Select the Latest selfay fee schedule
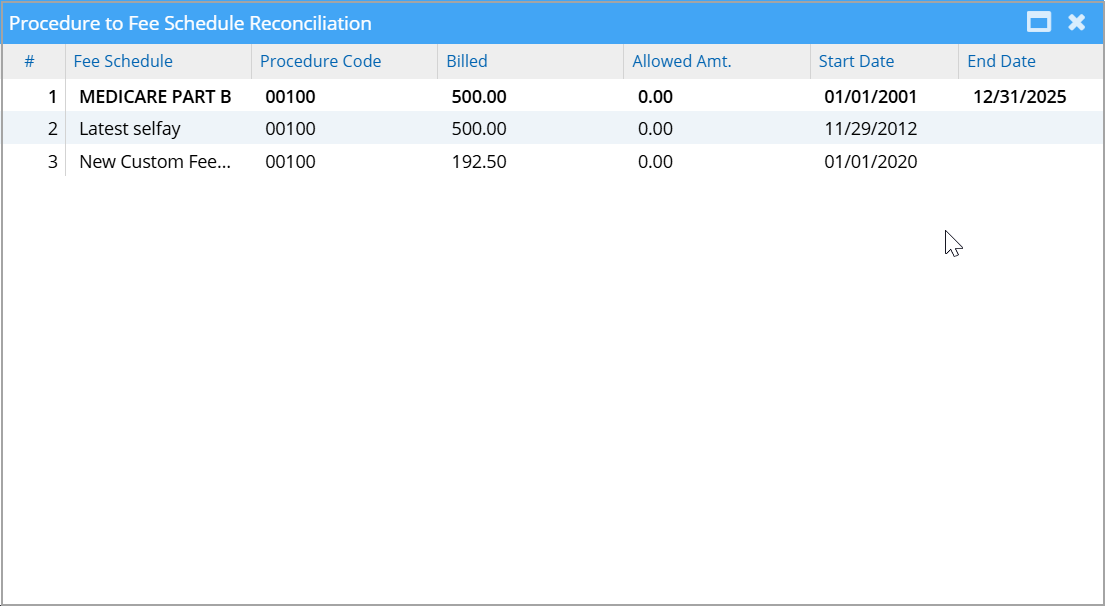Screen dimensions: 1105x606 [x=130, y=129]
